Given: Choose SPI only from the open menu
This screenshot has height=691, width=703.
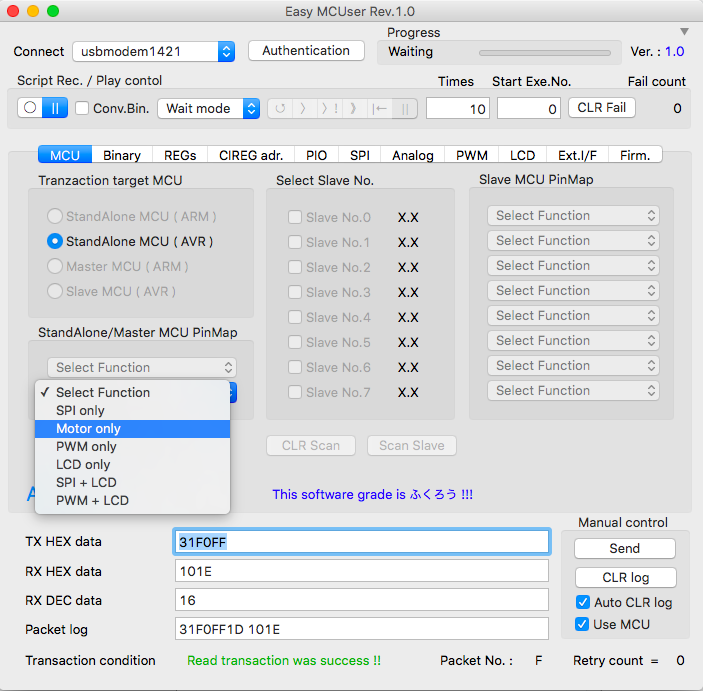Looking at the screenshot, I should click(132, 410).
